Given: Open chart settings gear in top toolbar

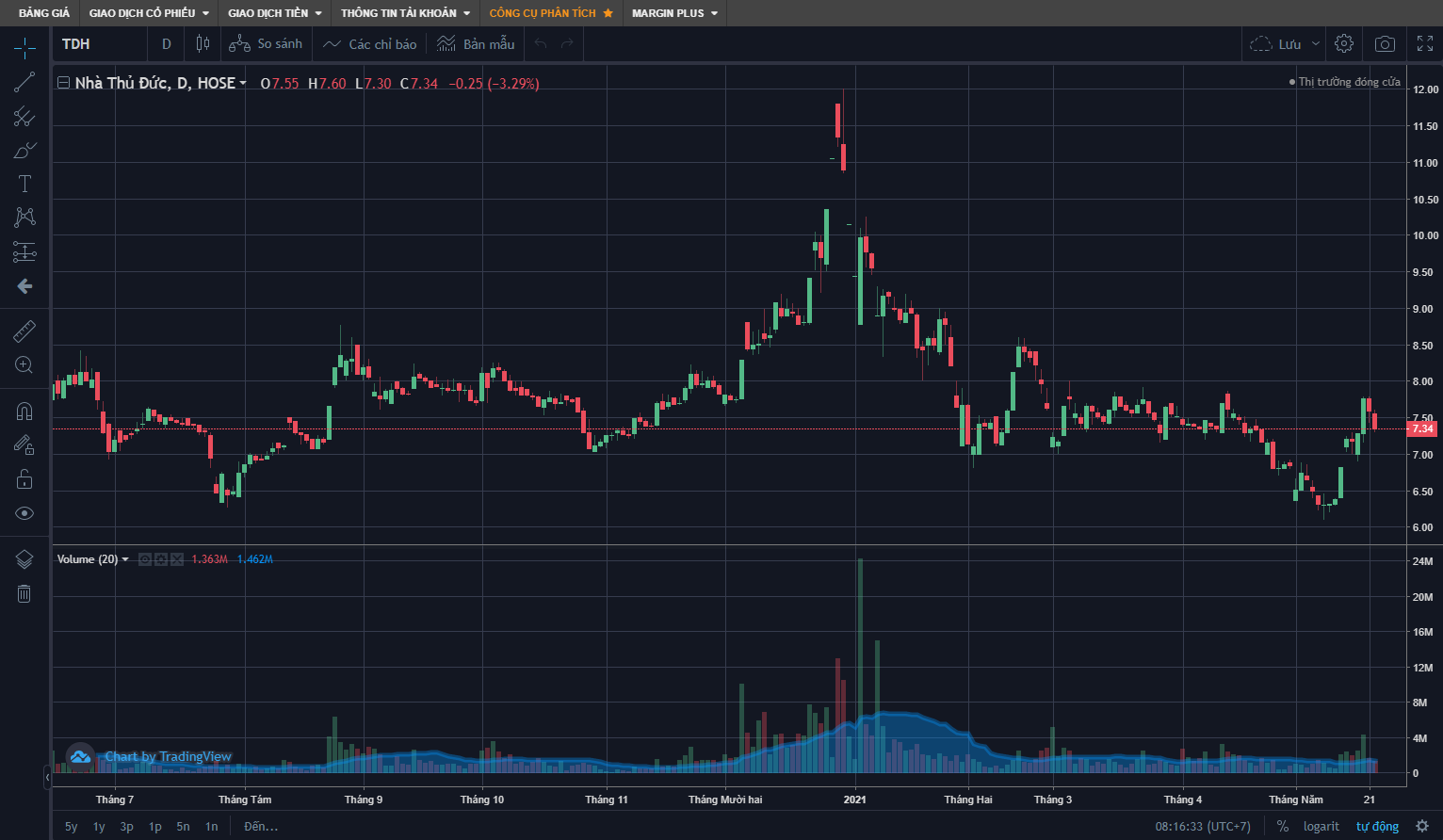Looking at the screenshot, I should [x=1344, y=44].
